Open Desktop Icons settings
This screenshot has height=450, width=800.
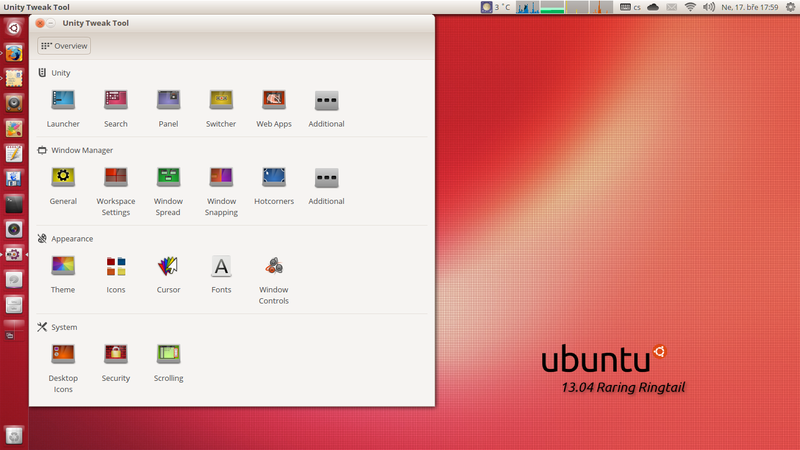pos(63,368)
